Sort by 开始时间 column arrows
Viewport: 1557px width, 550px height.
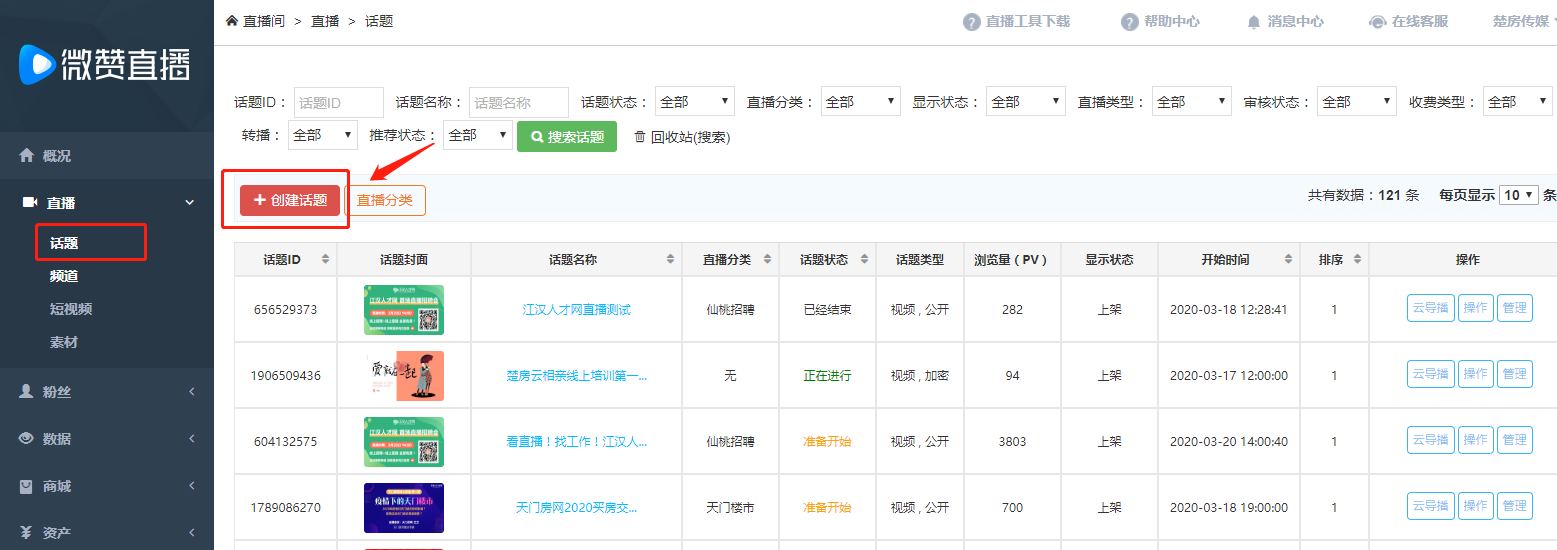coord(1287,260)
